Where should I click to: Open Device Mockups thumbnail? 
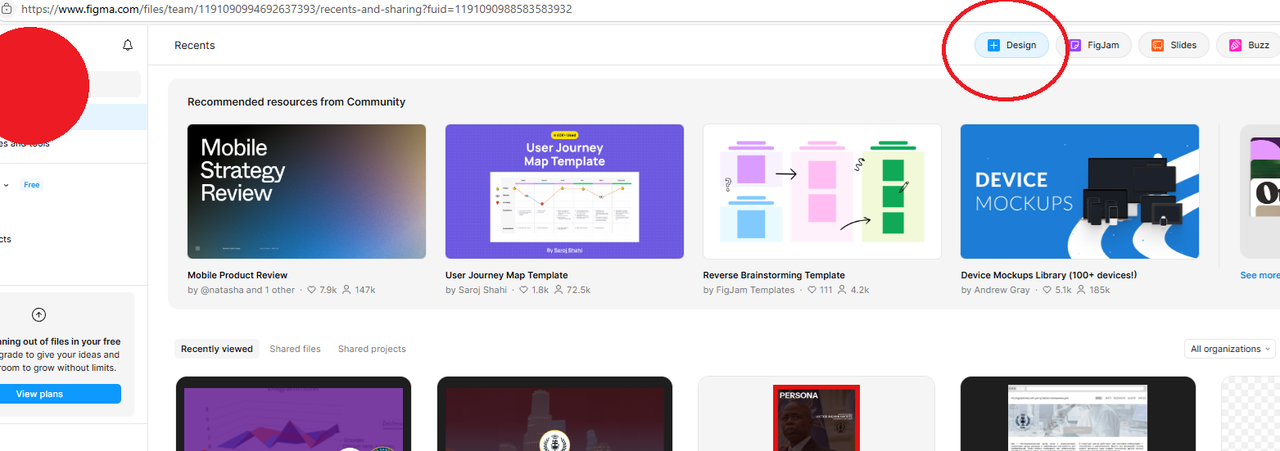point(1080,191)
